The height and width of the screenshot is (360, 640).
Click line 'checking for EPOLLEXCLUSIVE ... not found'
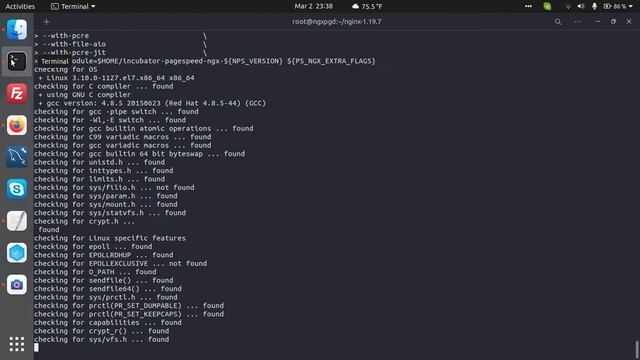click(x=120, y=263)
